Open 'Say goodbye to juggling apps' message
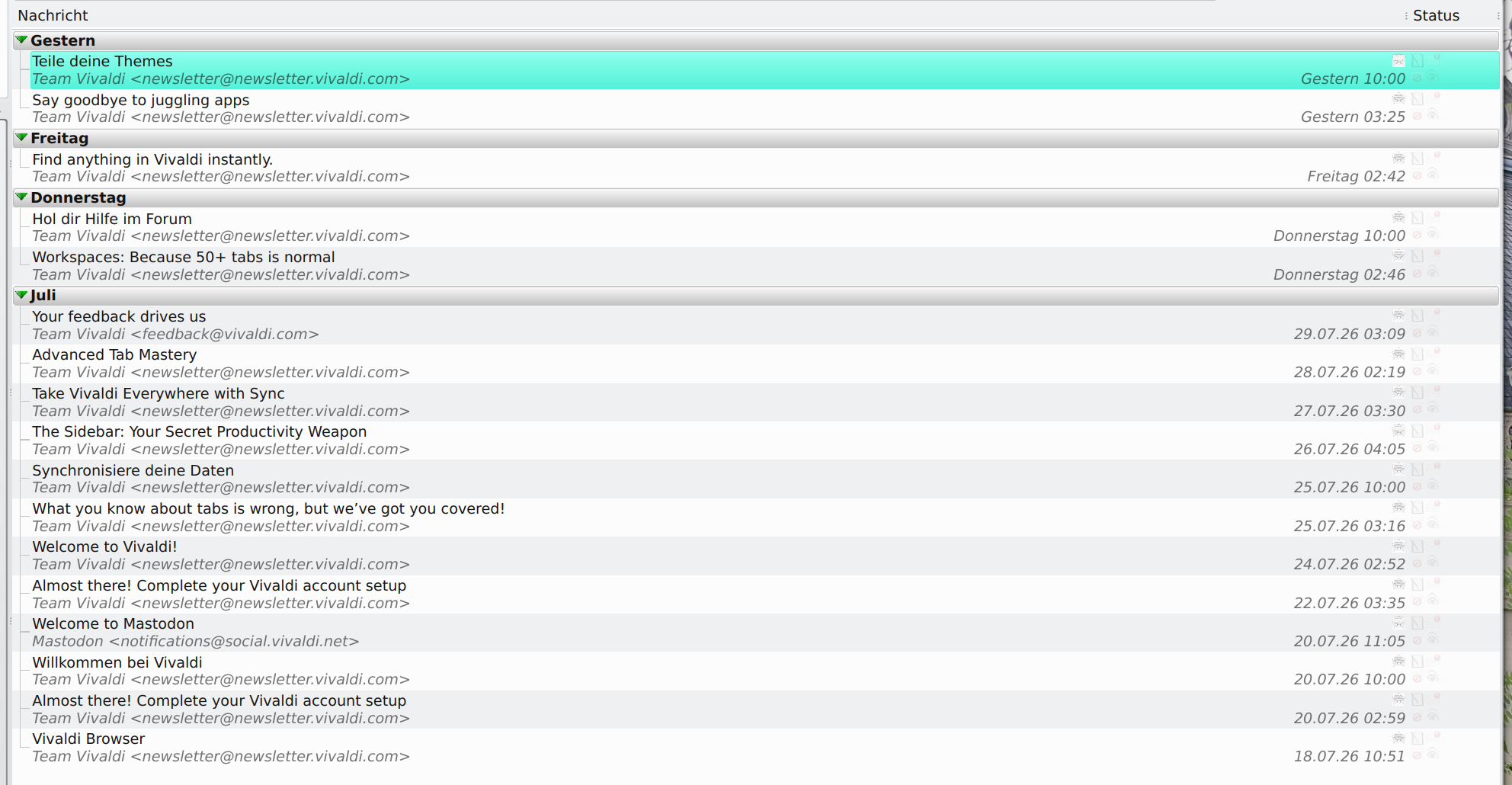Screen dimensions: 1512x785 coord(140,100)
